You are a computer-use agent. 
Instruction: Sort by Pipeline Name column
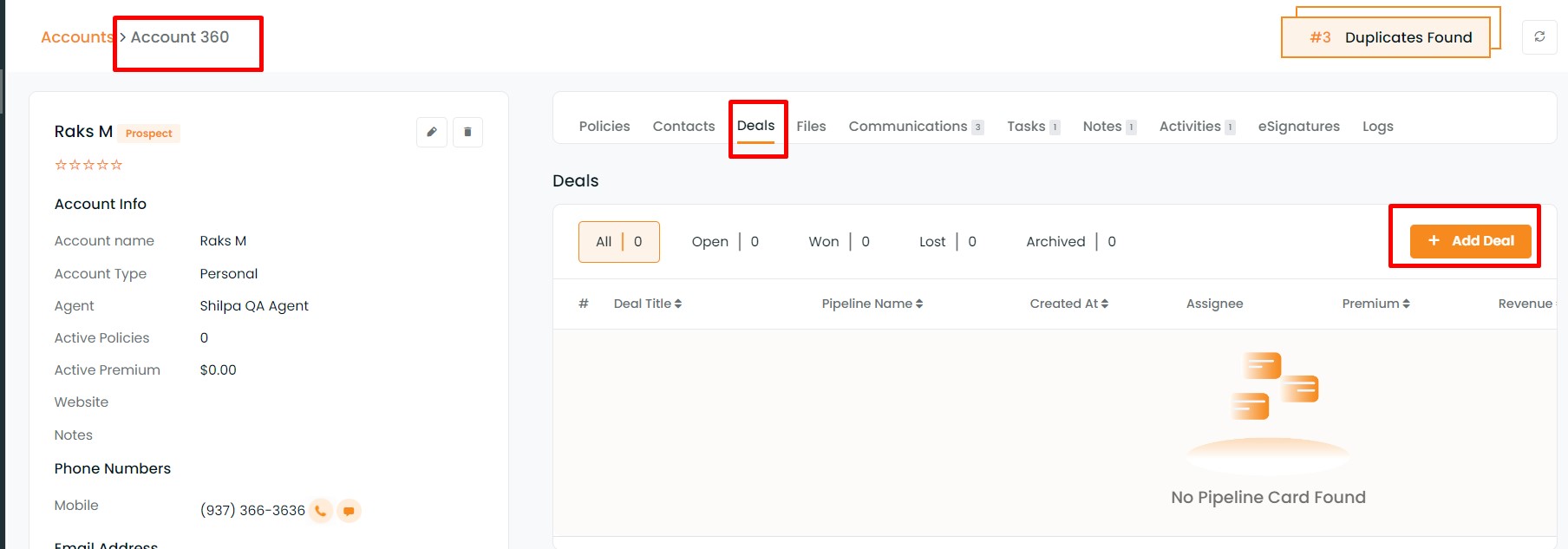click(872, 304)
